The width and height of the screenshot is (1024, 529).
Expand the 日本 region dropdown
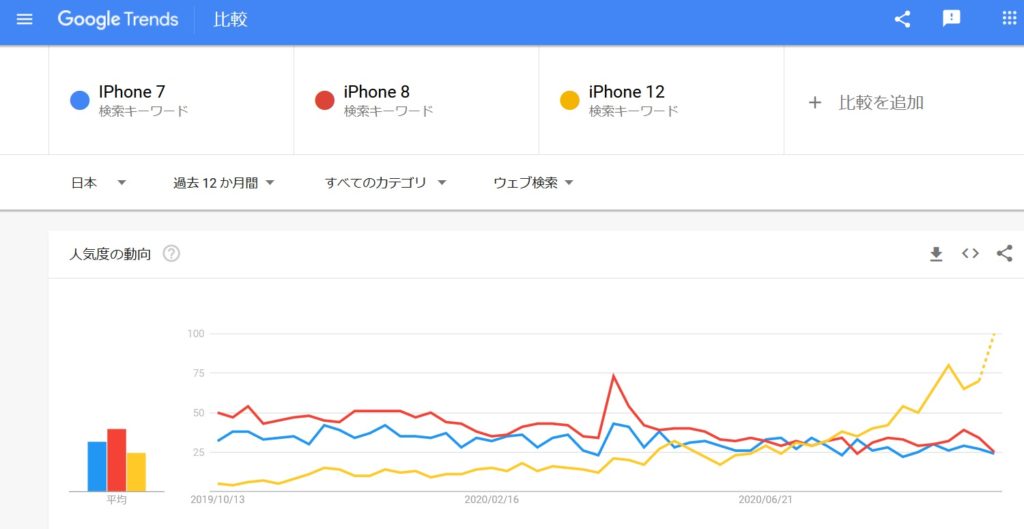coord(99,184)
